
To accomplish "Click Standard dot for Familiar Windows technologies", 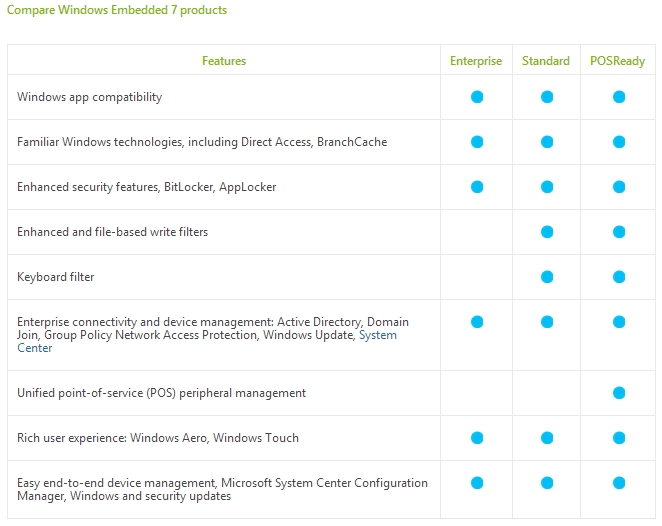I will (x=547, y=141).
